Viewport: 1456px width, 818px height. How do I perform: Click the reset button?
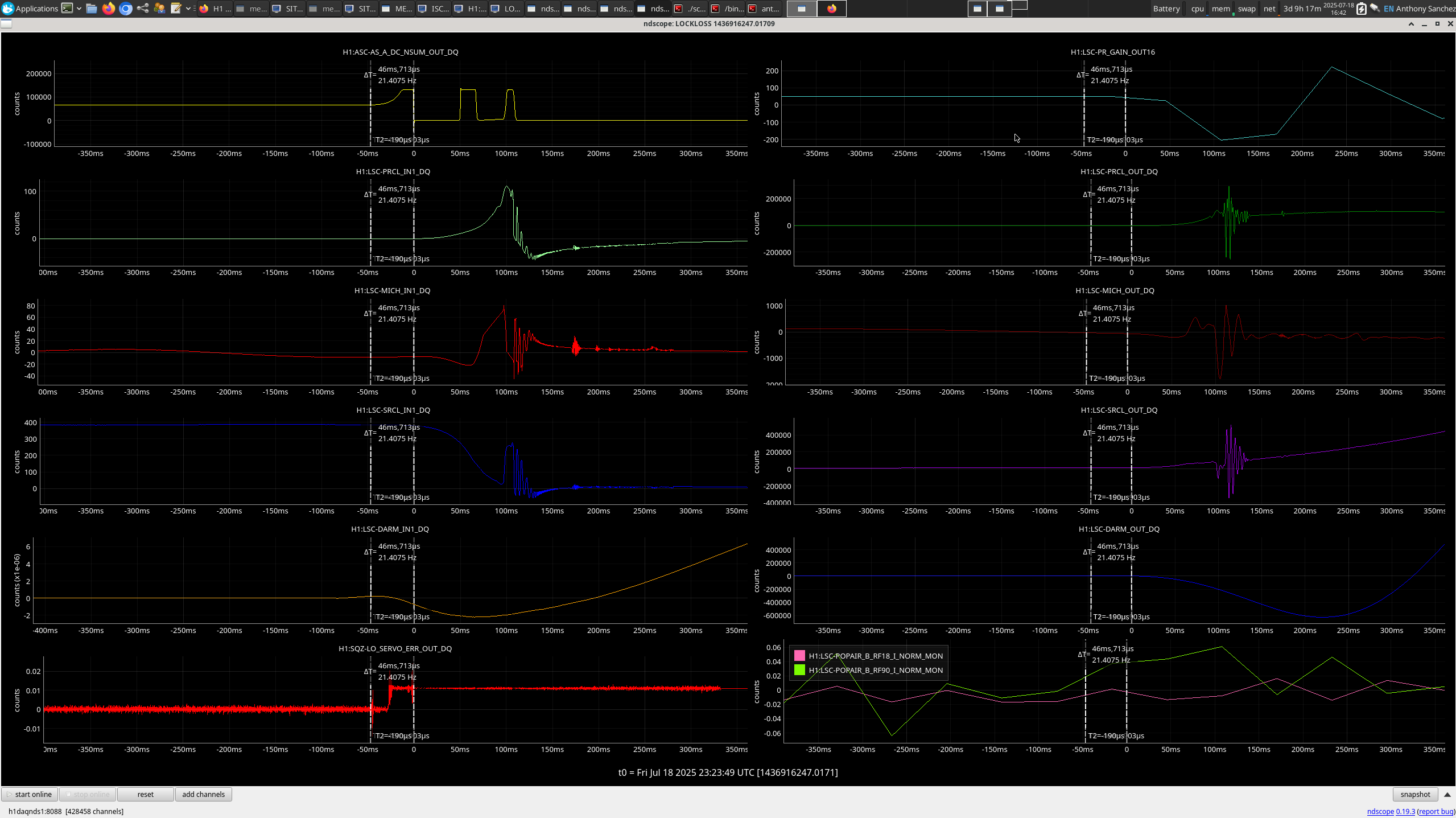pyautogui.click(x=146, y=794)
